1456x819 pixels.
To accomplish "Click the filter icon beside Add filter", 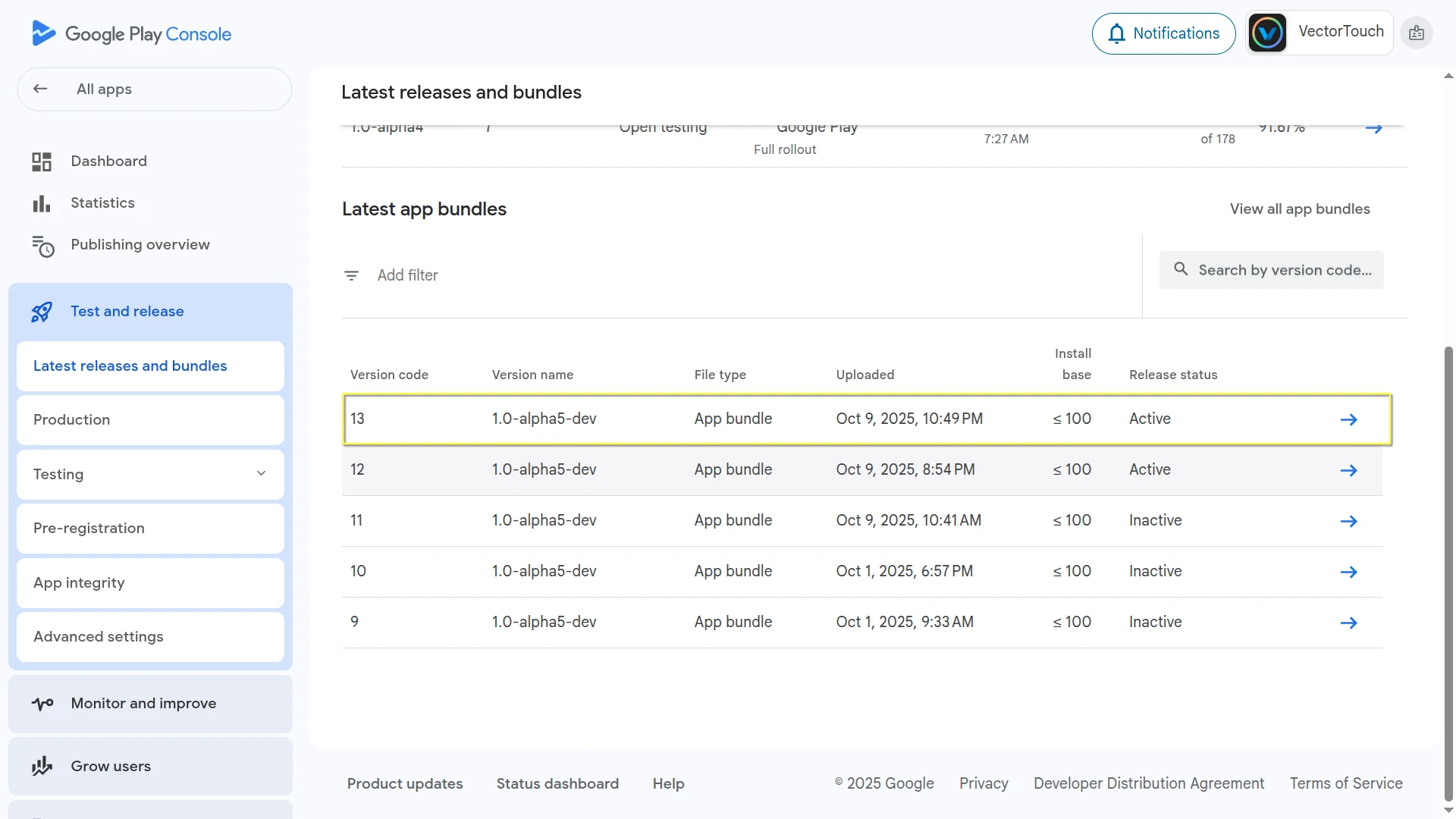I will coord(351,275).
